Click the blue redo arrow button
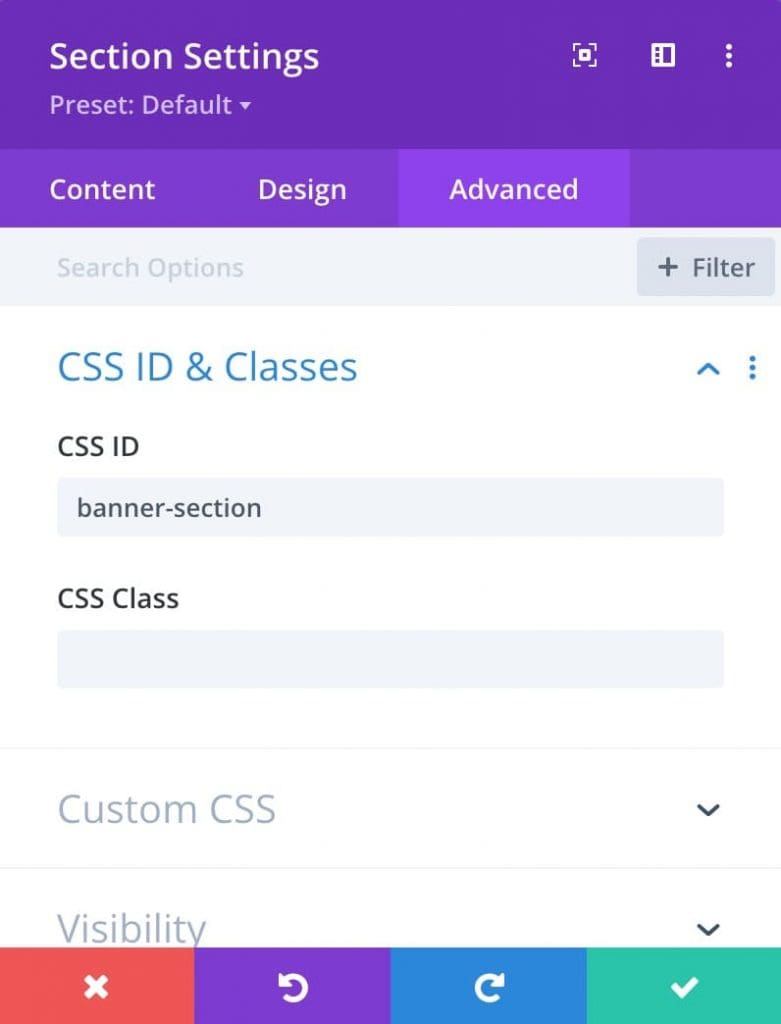 point(488,985)
